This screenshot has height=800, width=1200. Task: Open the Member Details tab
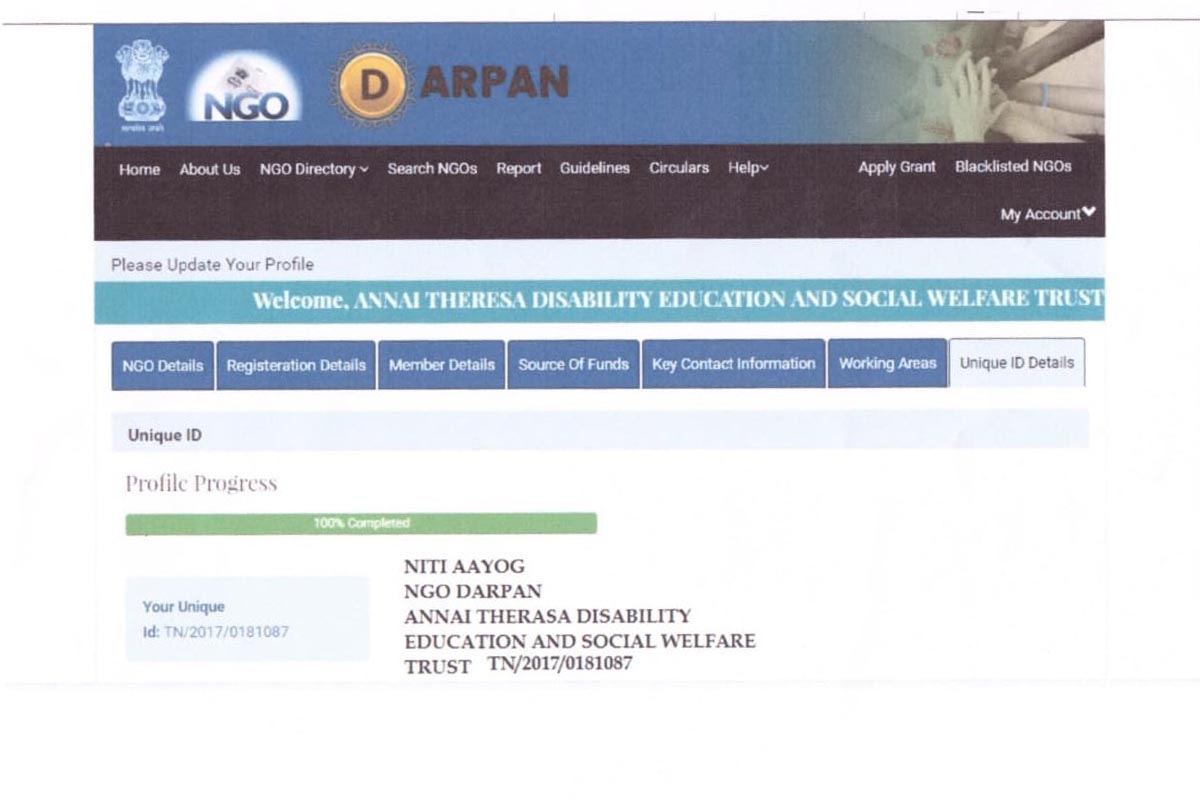pyautogui.click(x=441, y=365)
